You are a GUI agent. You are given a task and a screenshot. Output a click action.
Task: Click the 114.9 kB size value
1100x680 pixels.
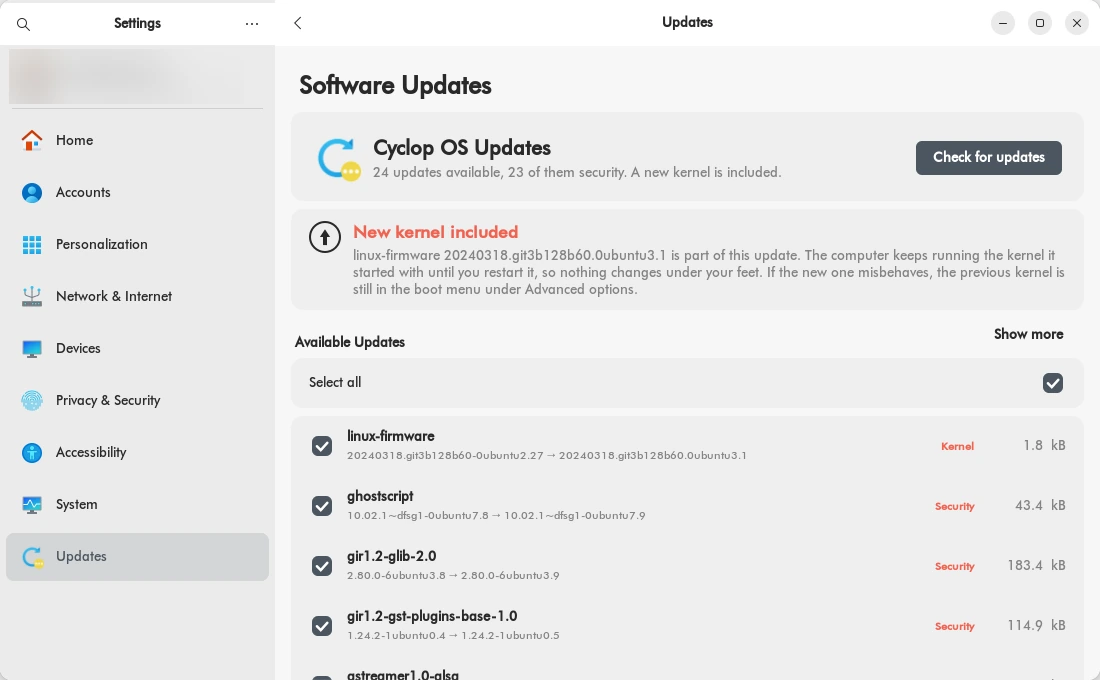point(1036,625)
